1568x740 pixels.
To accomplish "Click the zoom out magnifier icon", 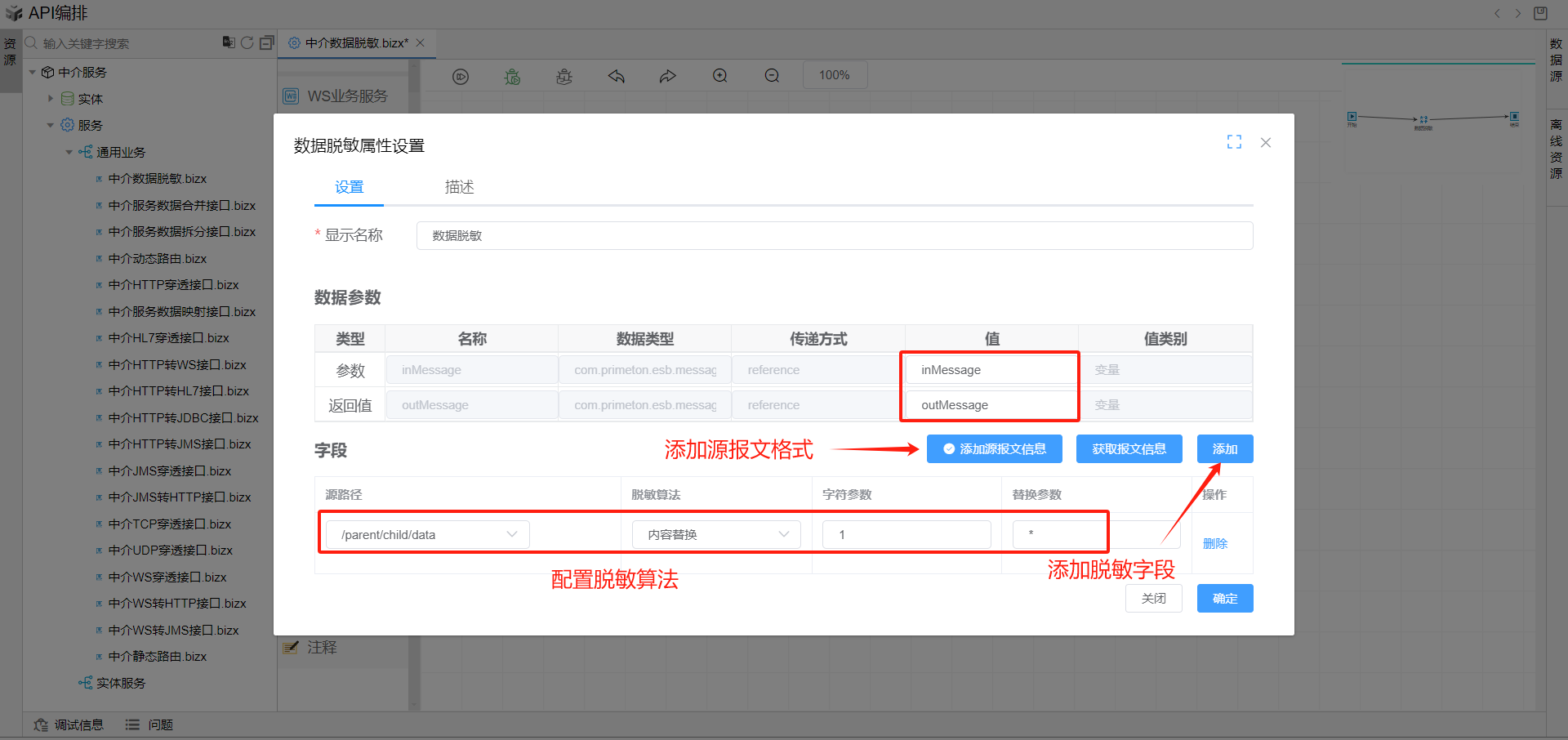I will pyautogui.click(x=772, y=76).
